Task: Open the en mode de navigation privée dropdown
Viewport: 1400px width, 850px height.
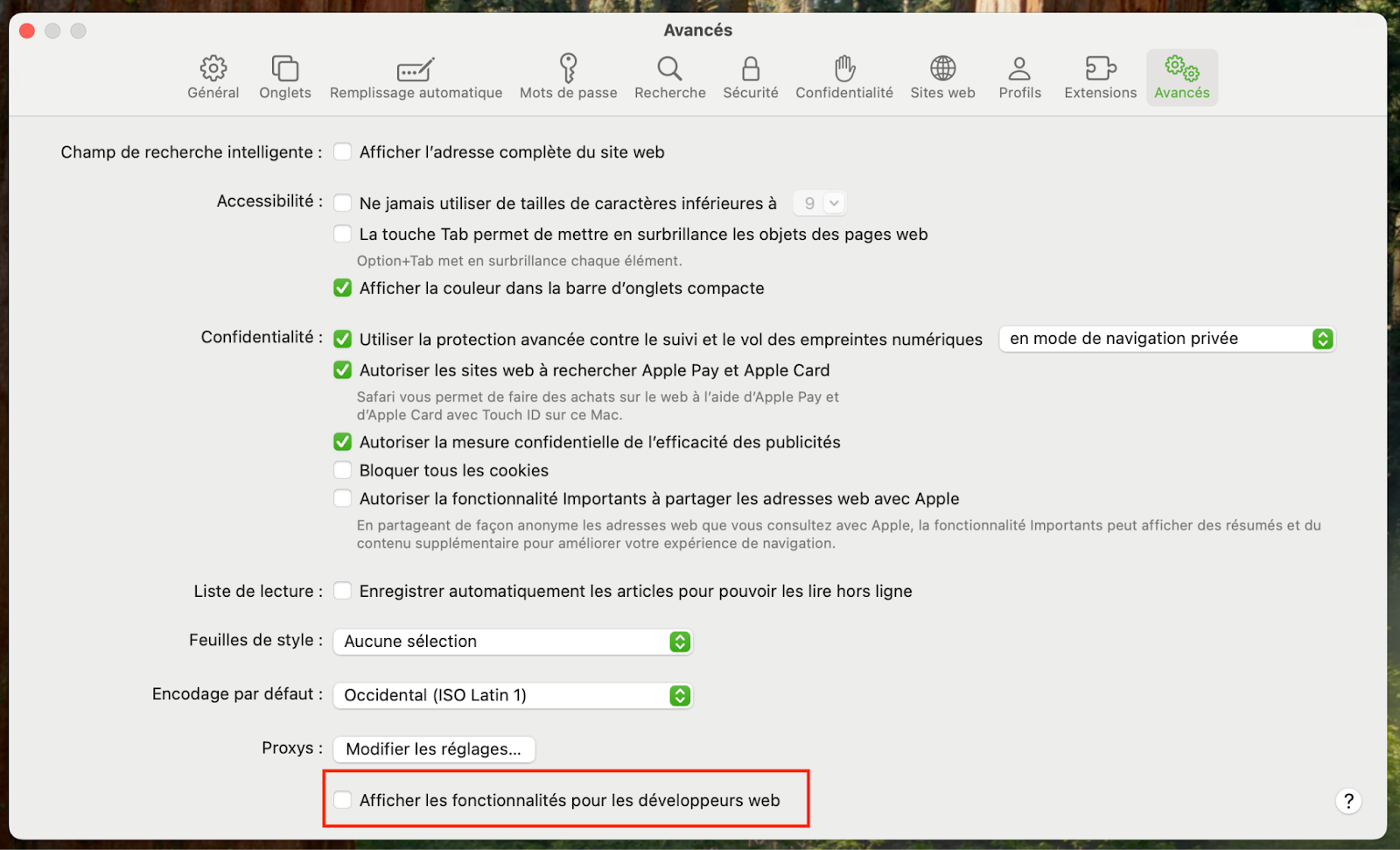Action: tap(1166, 339)
